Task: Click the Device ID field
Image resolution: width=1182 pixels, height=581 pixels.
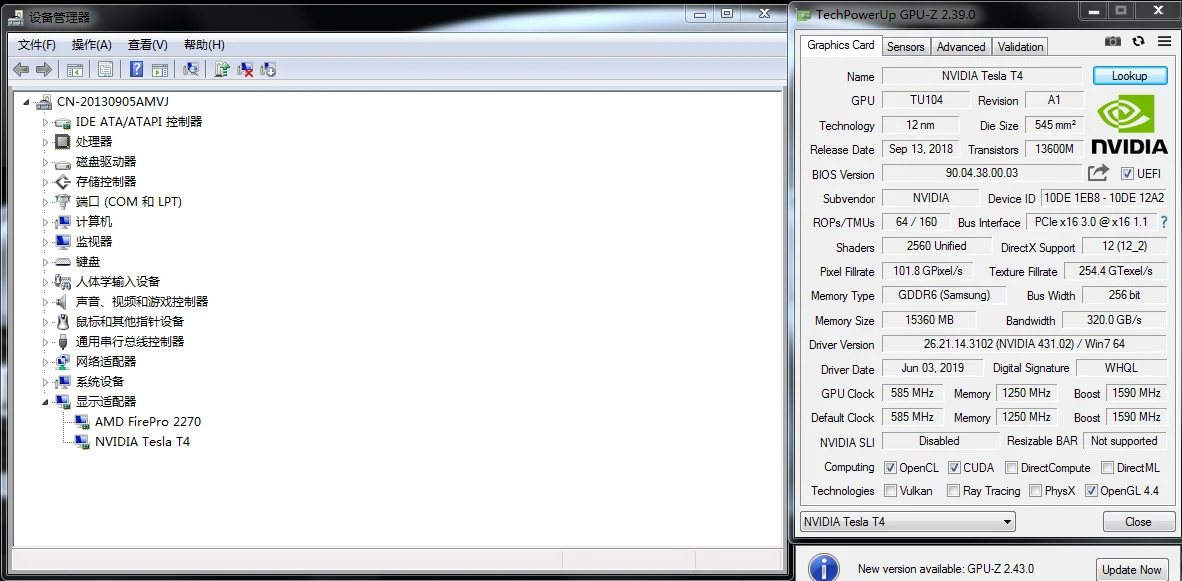Action: click(1104, 198)
